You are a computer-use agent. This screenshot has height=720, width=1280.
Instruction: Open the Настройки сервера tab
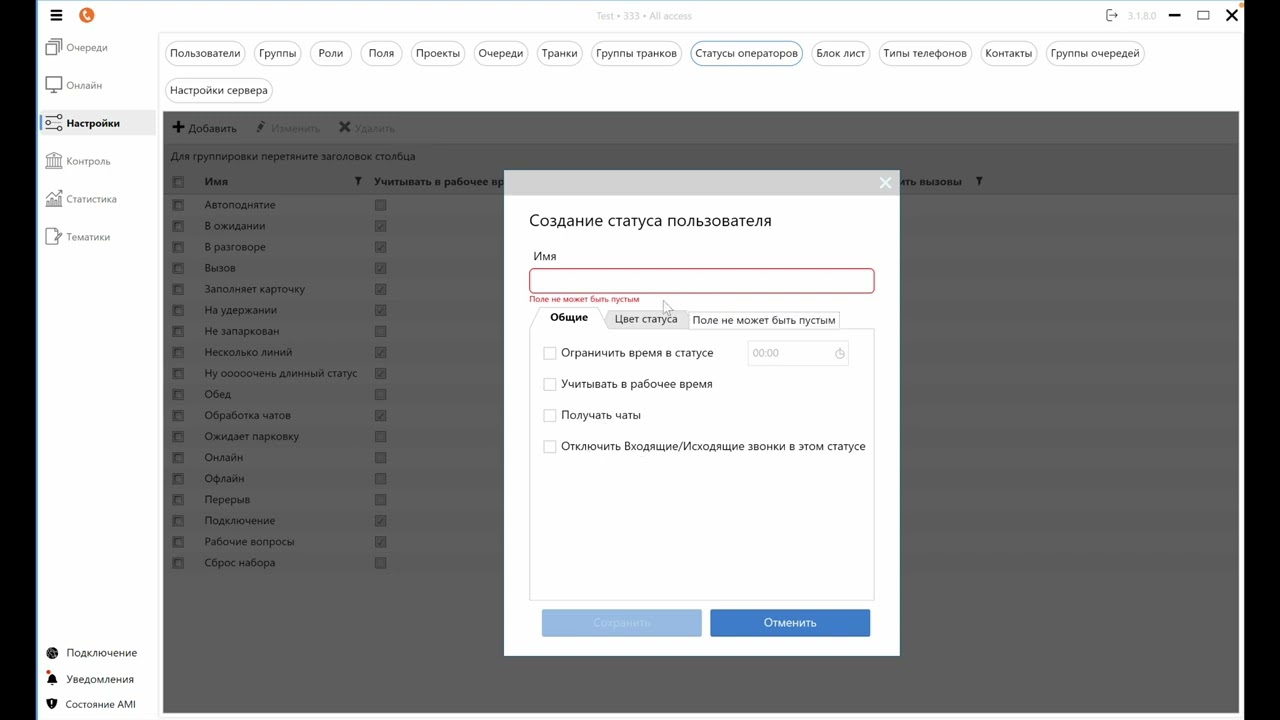[x=219, y=90]
